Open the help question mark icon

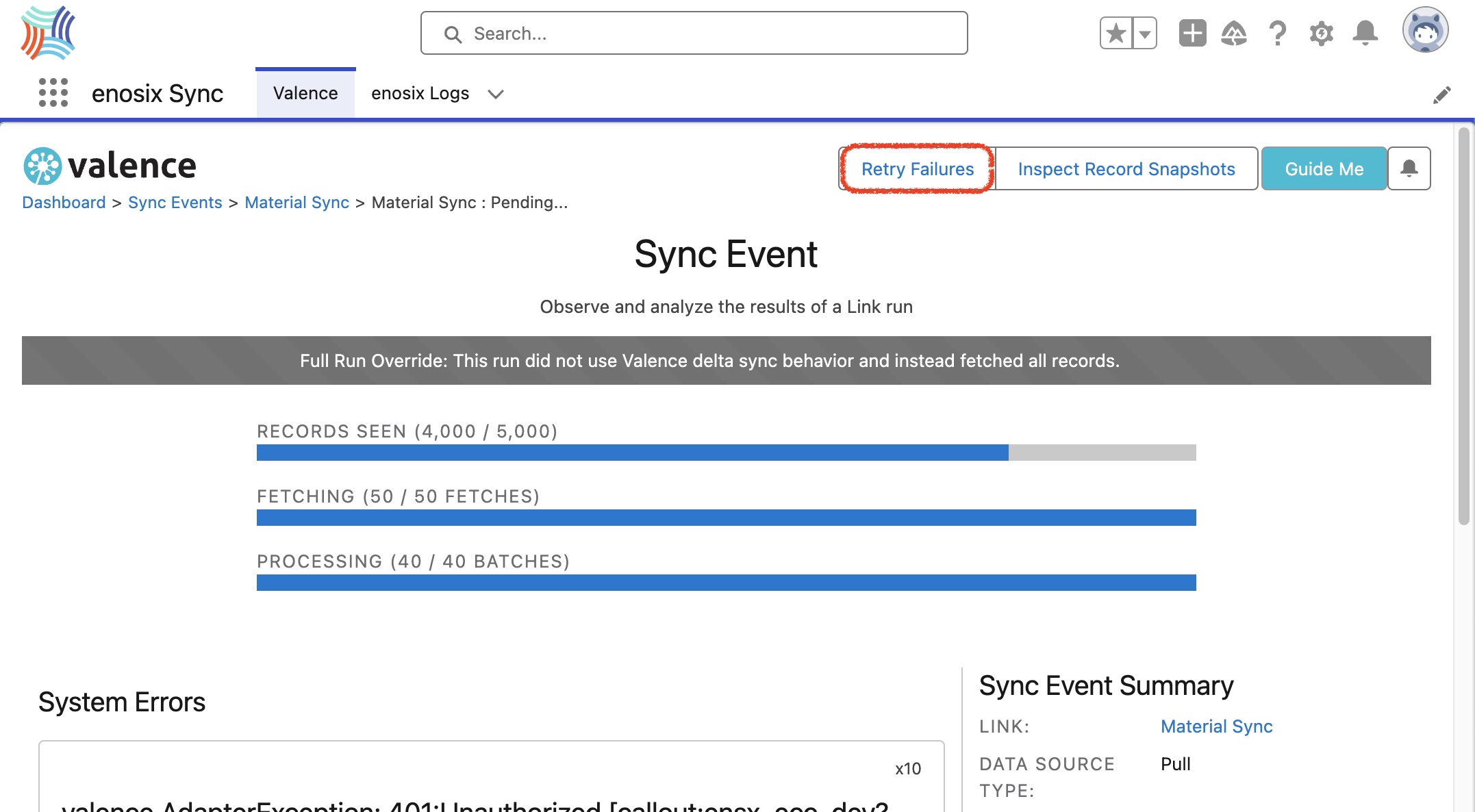pos(1277,33)
